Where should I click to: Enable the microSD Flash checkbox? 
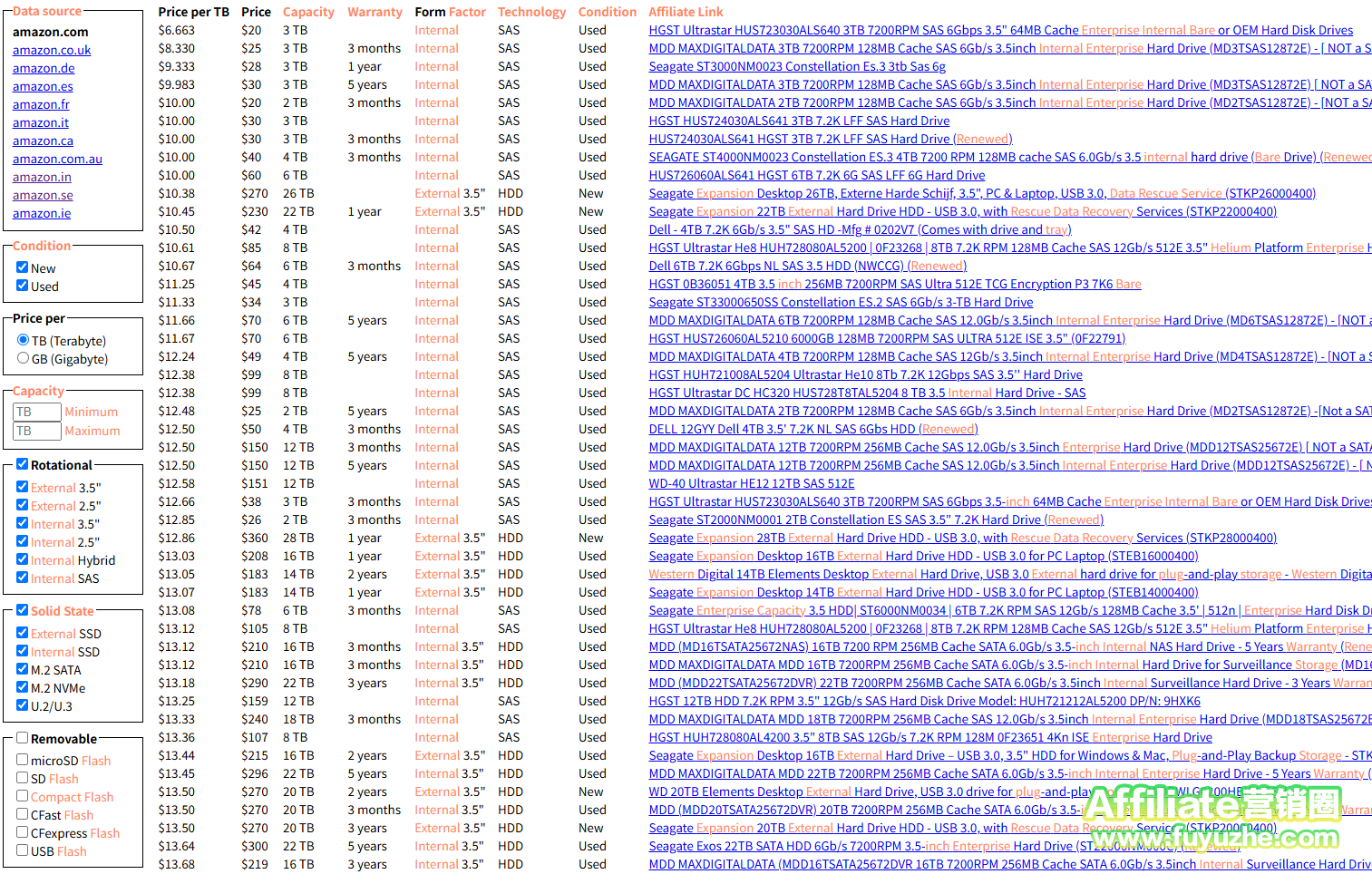pos(22,760)
